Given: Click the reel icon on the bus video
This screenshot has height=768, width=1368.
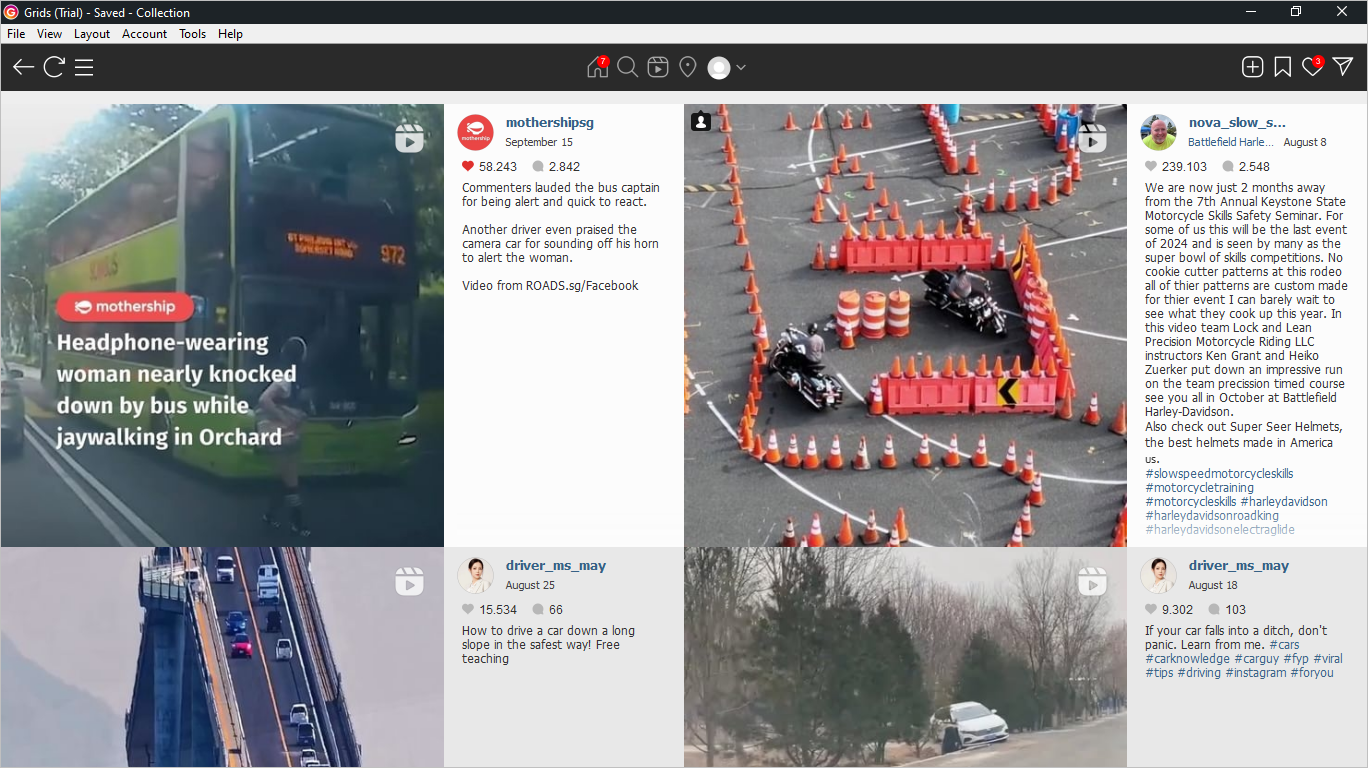Looking at the screenshot, I should coord(409,139).
